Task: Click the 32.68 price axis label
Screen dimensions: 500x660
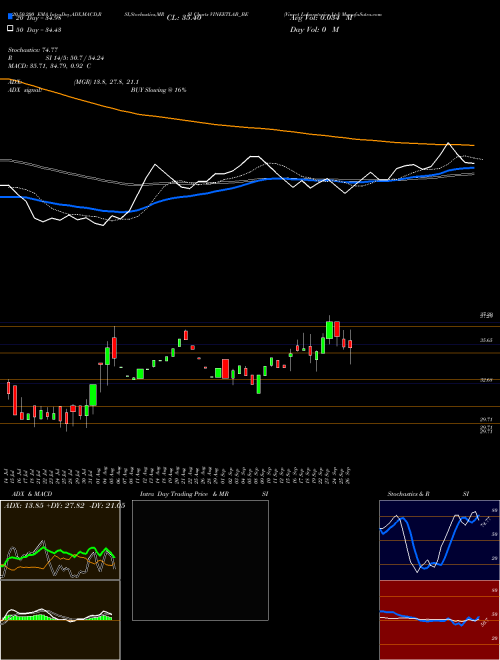Action: [x=487, y=380]
